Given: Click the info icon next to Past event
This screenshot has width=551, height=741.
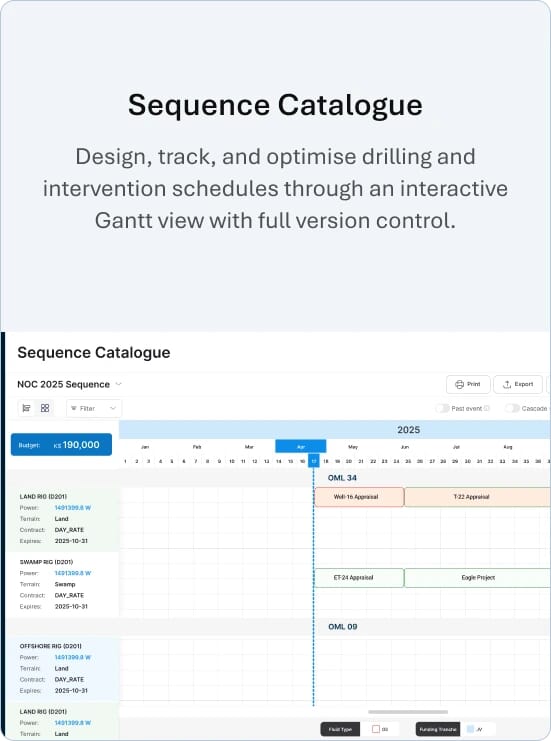Looking at the screenshot, I should coord(486,408).
